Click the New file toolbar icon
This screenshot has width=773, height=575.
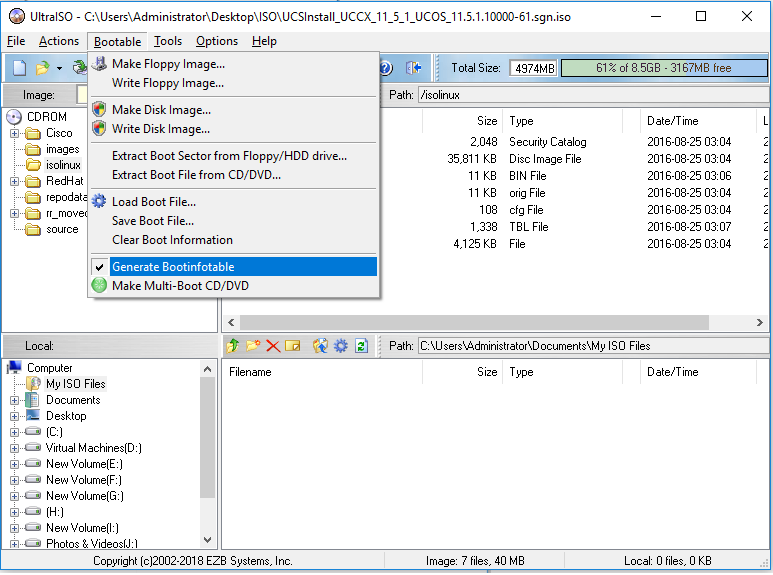click(19, 68)
